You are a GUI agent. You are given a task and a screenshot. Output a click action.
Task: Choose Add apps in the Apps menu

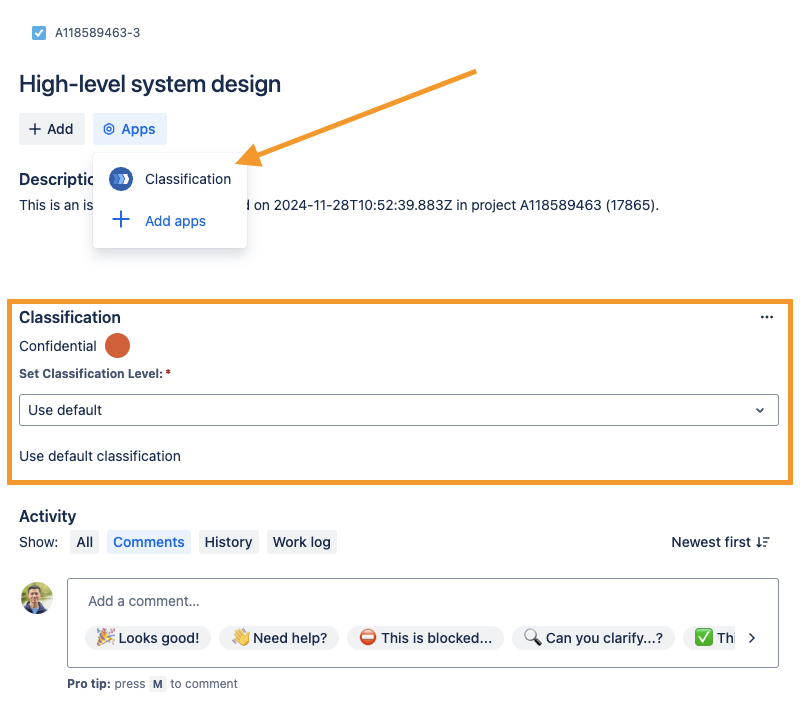click(x=175, y=221)
